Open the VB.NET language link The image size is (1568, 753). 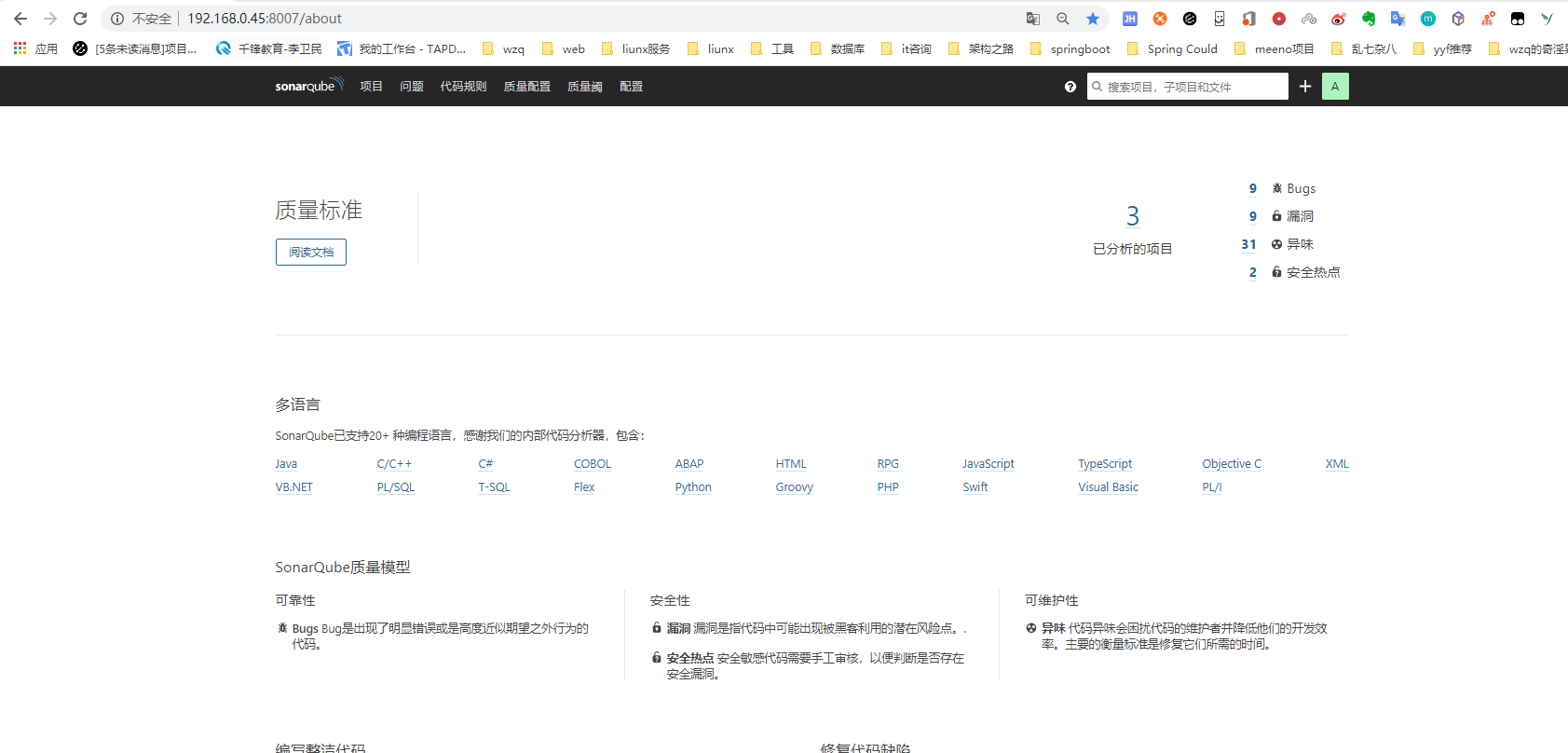294,487
